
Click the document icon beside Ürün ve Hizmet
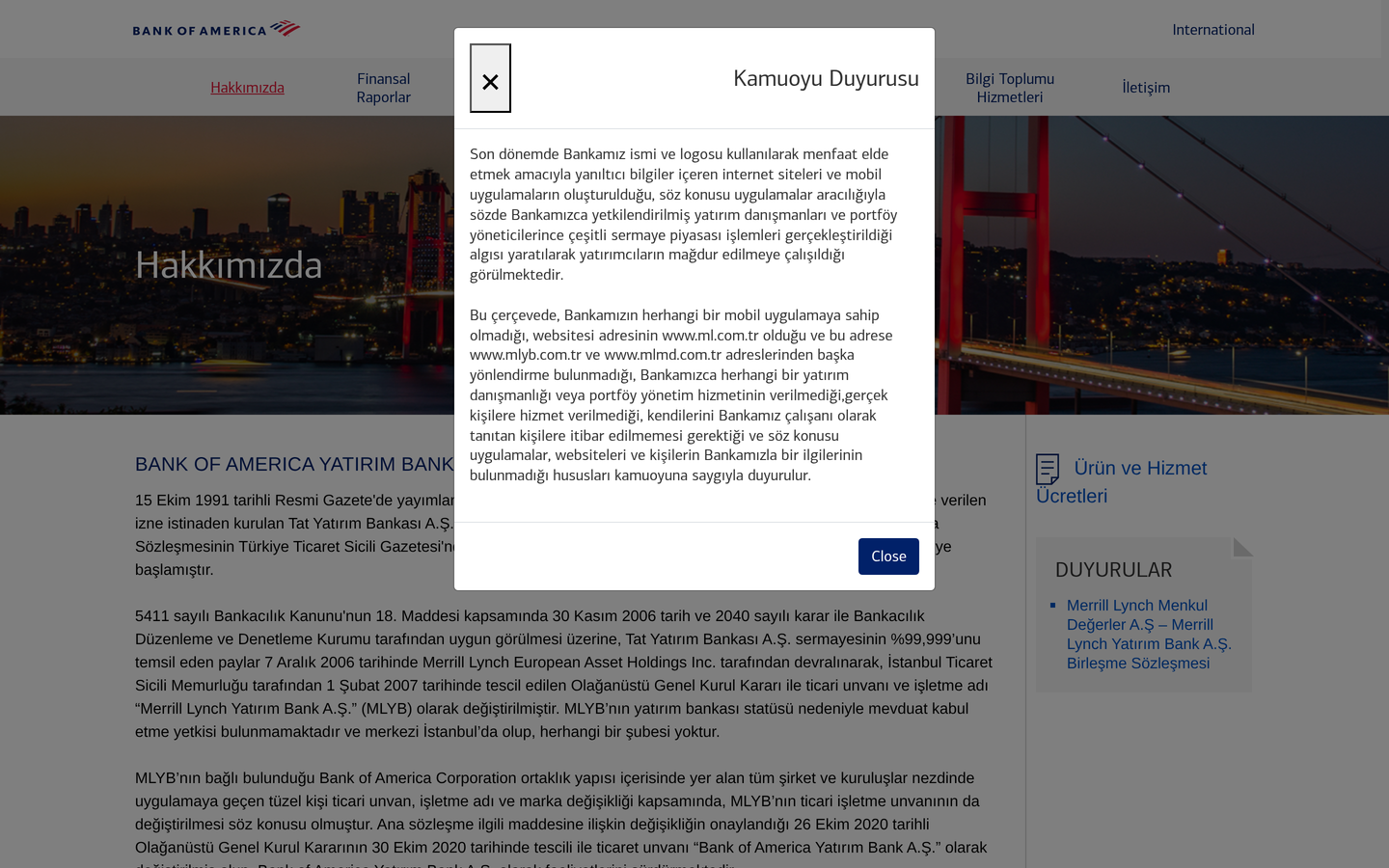pos(1048,469)
